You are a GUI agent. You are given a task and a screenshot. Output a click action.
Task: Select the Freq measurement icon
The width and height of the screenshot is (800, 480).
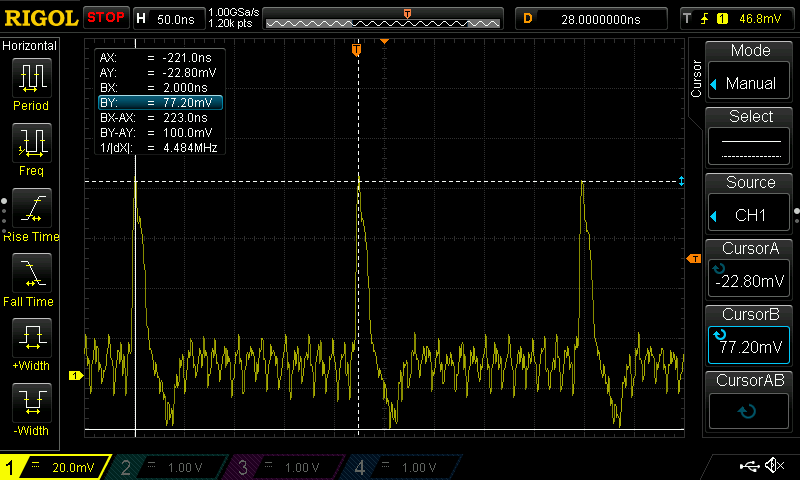tap(30, 148)
